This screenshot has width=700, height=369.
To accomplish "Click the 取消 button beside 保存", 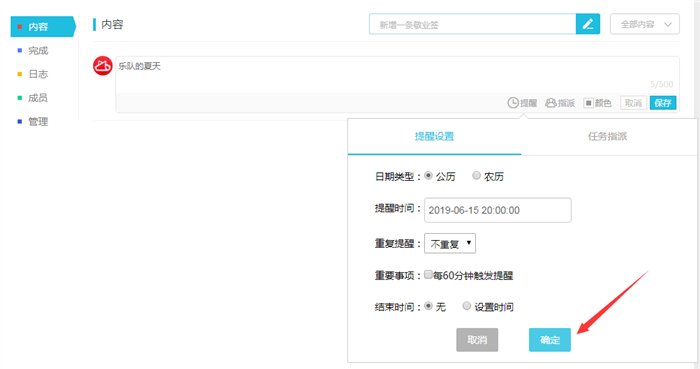I will [633, 103].
